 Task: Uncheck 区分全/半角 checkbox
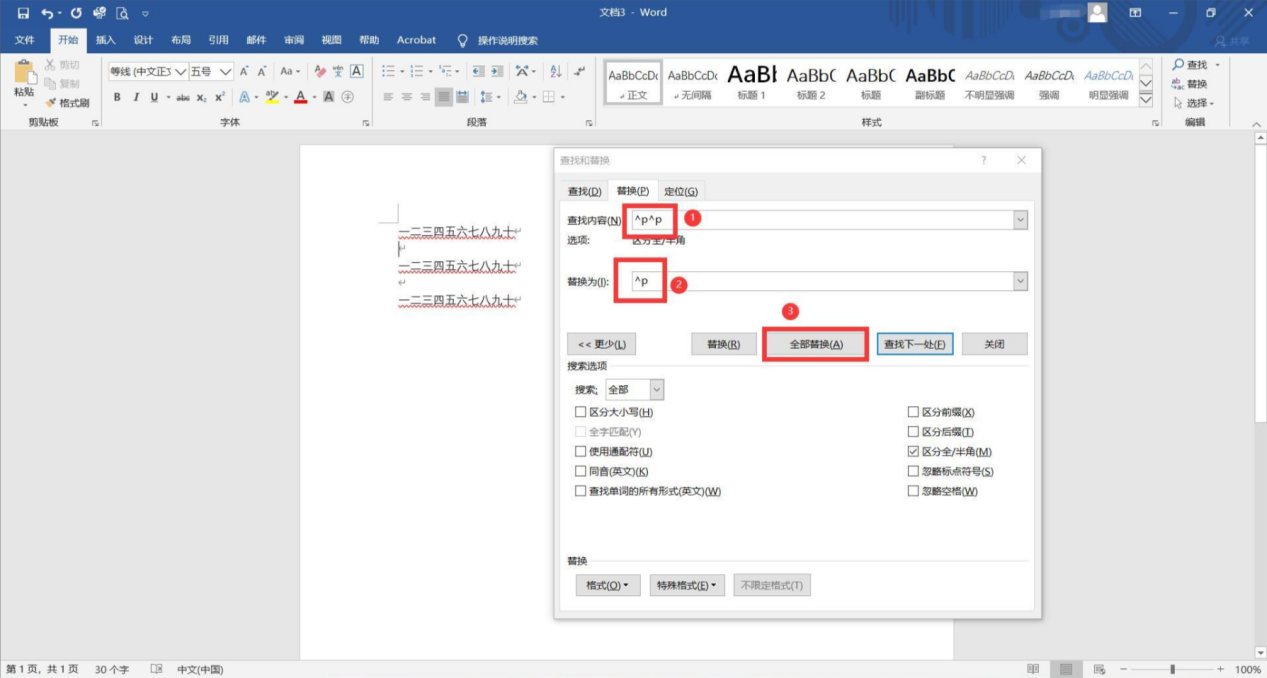[913, 451]
